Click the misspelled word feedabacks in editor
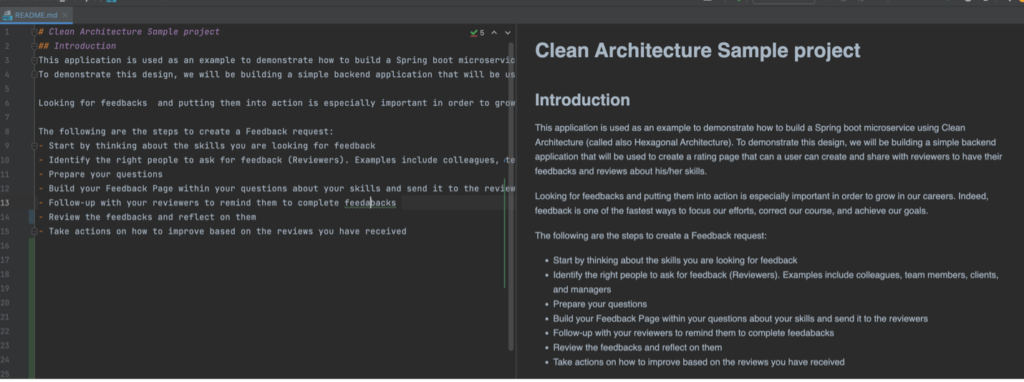 pos(370,203)
